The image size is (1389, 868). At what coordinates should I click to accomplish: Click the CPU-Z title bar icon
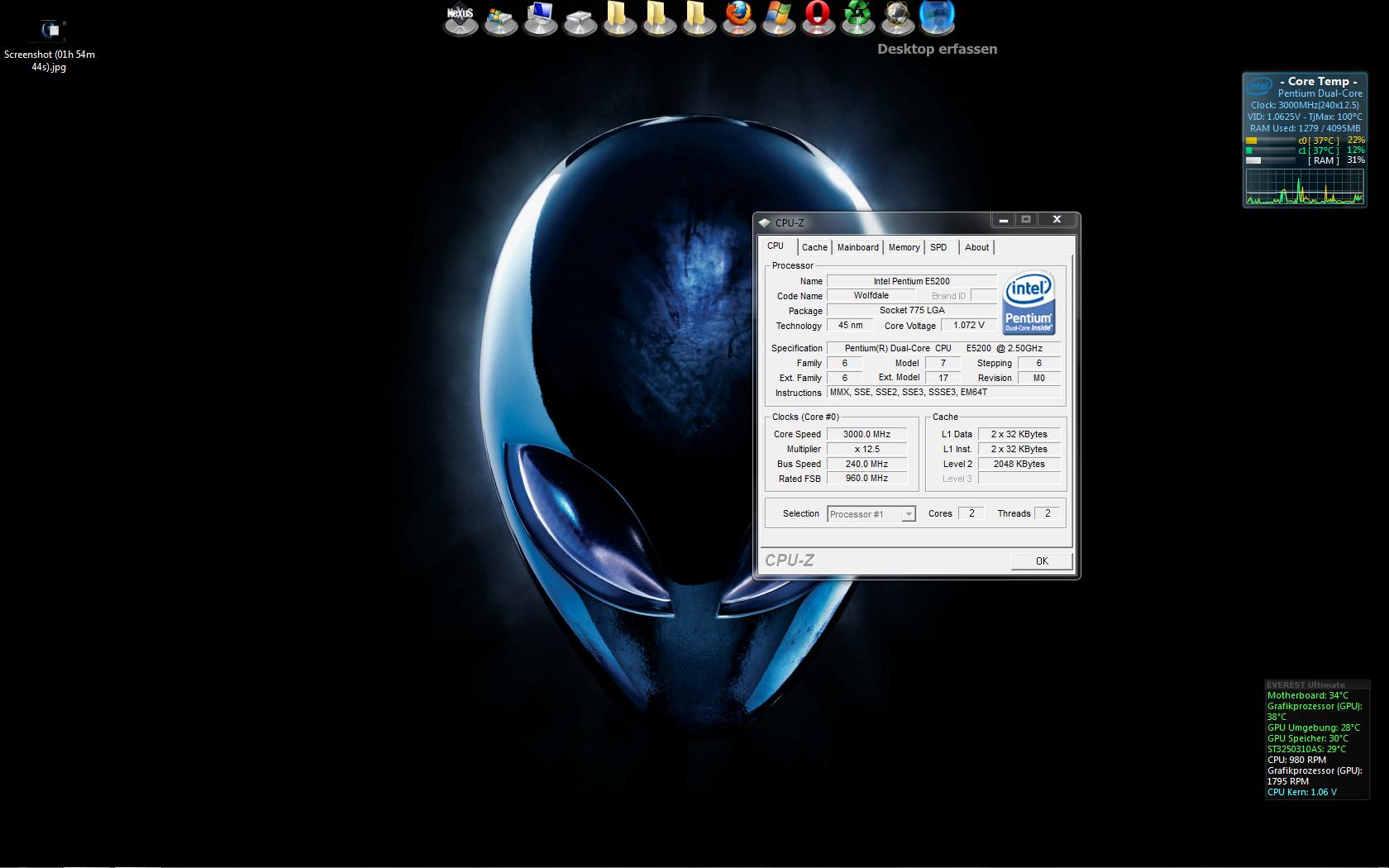[765, 222]
